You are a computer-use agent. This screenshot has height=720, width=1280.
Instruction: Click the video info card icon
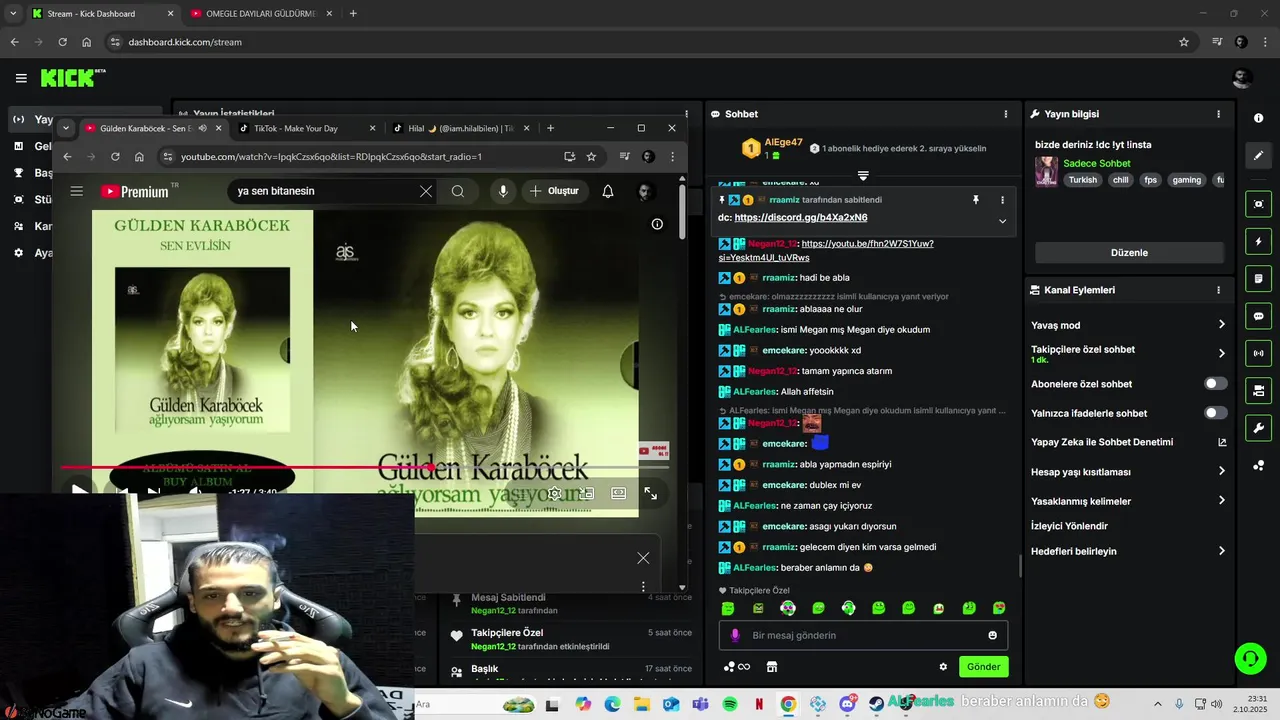click(x=657, y=224)
